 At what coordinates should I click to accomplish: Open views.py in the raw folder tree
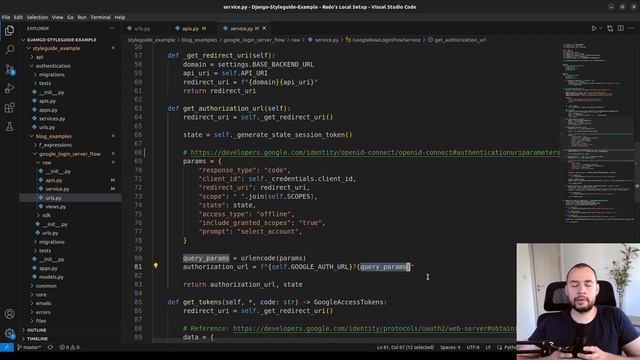[56, 207]
